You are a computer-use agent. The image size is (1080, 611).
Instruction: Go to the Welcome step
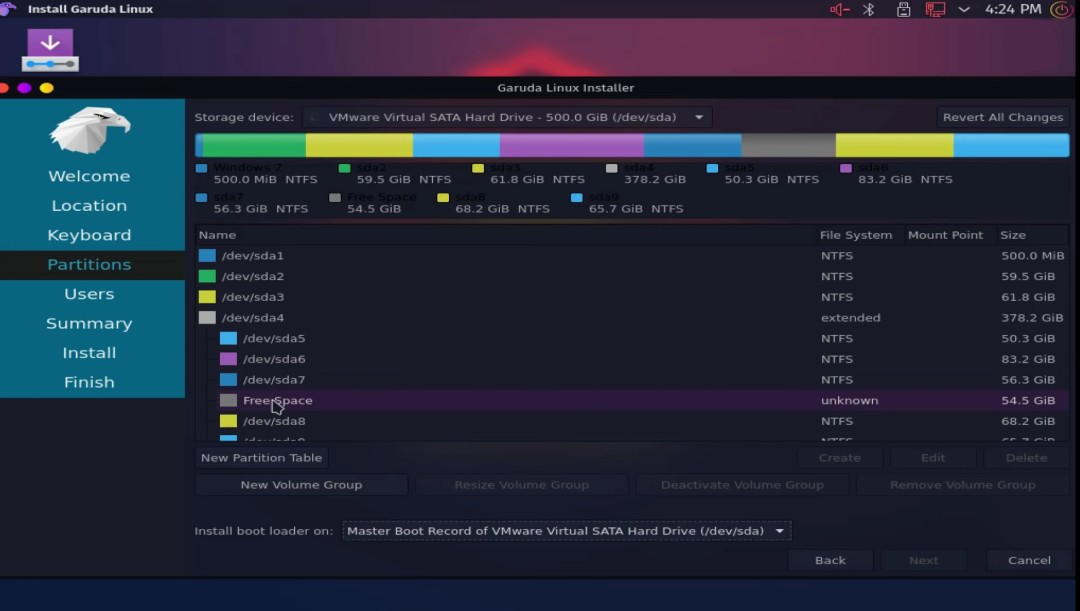click(89, 176)
